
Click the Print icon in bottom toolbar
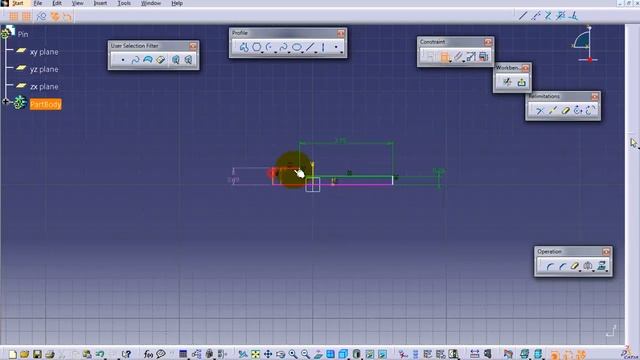[x=50, y=354]
